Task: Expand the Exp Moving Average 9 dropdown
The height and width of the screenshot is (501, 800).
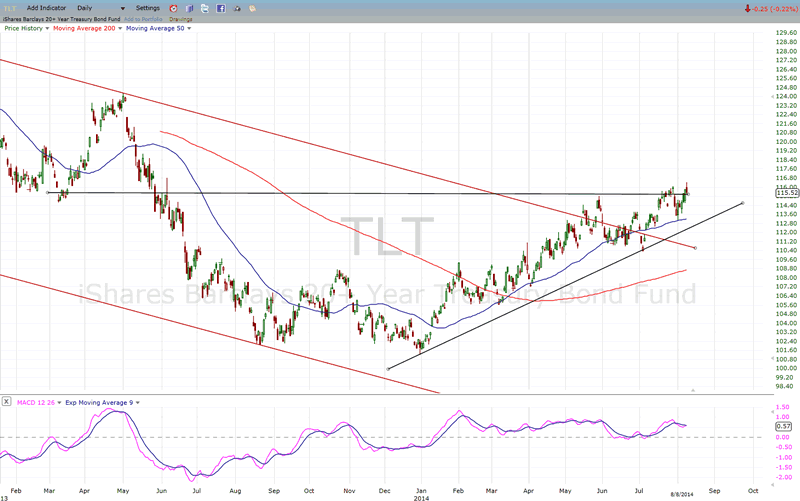Action: coord(135,401)
